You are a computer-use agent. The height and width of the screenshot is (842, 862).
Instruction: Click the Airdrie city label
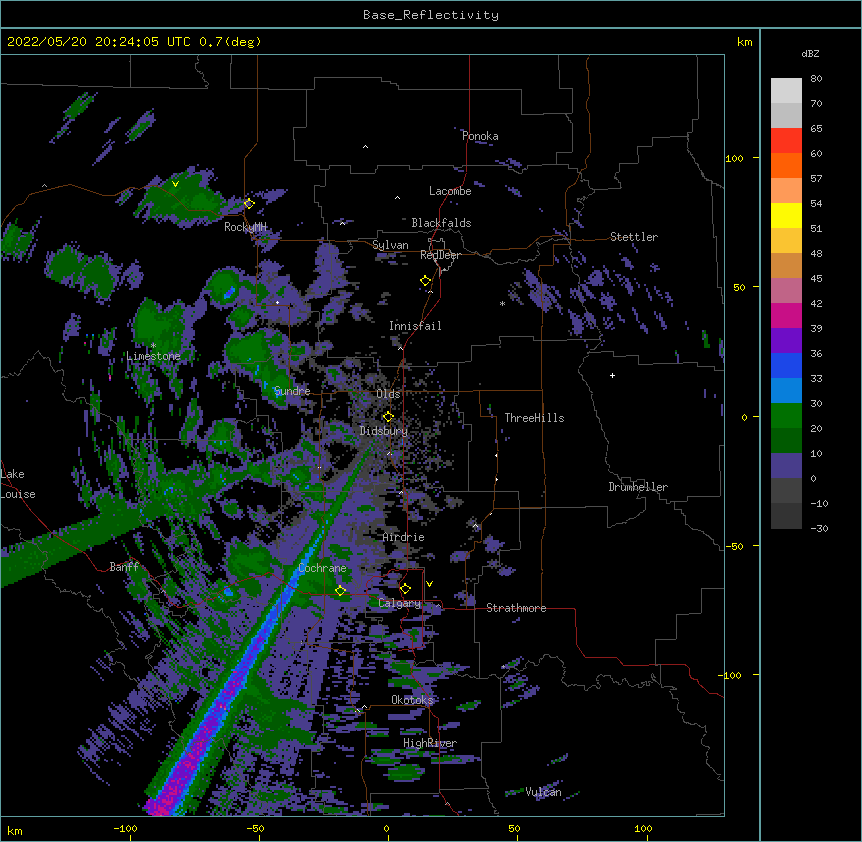pos(404,537)
